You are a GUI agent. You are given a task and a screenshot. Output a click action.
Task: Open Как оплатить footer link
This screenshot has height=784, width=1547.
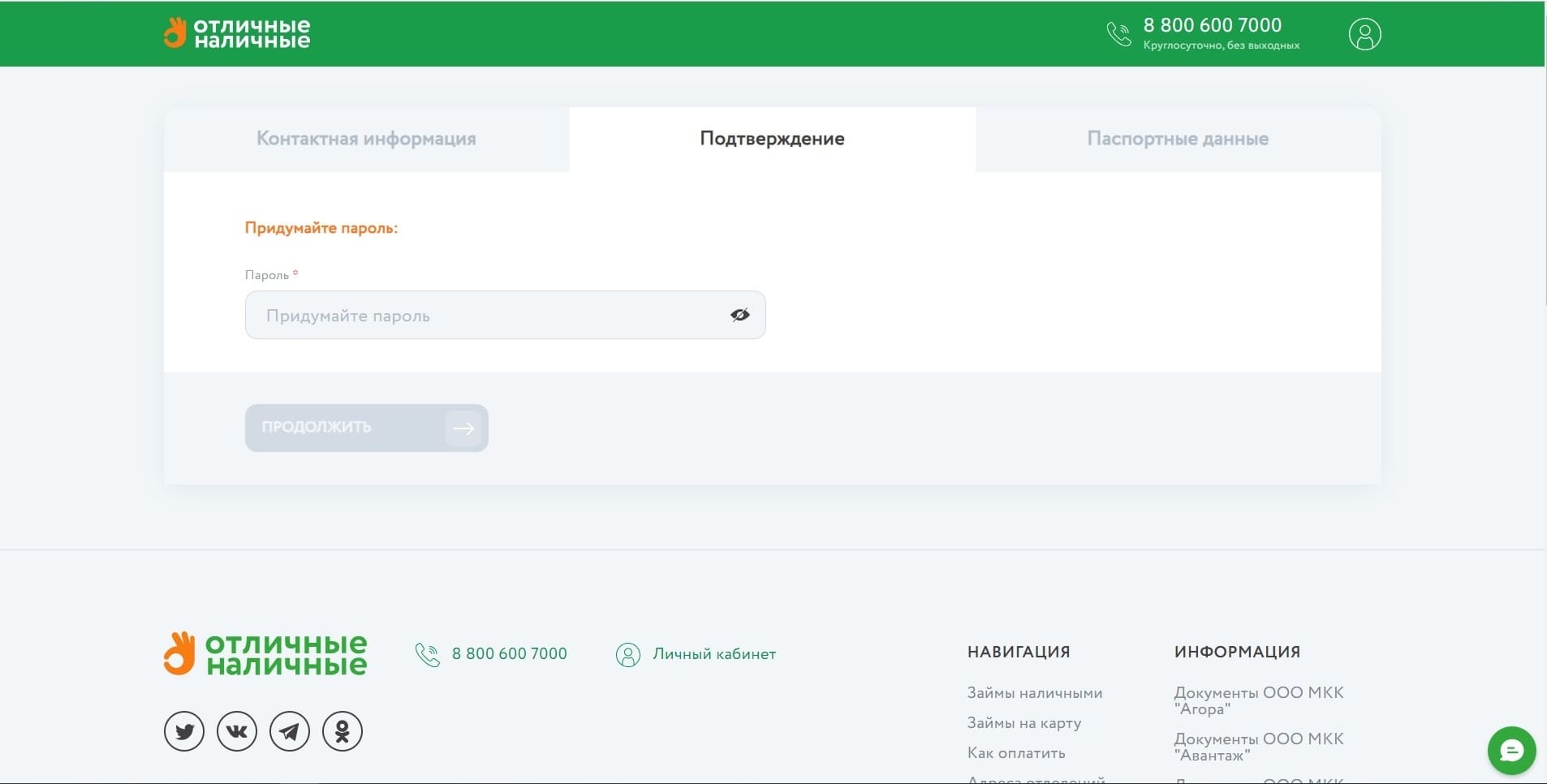point(1015,753)
